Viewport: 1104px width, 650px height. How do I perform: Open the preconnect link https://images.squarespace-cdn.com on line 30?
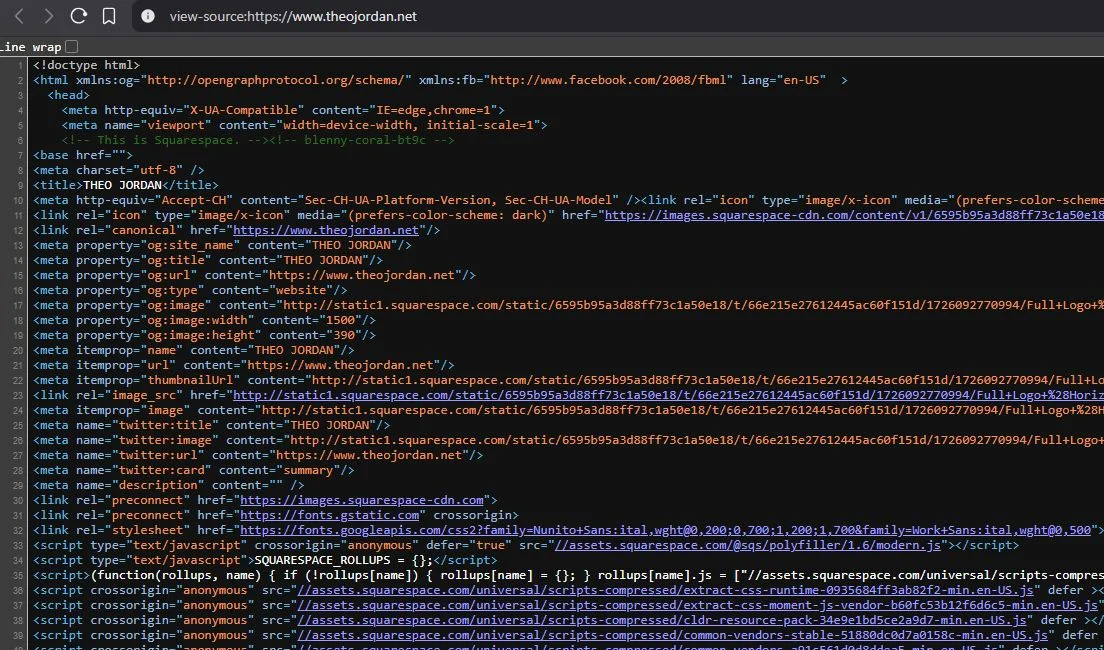pyautogui.click(x=362, y=500)
